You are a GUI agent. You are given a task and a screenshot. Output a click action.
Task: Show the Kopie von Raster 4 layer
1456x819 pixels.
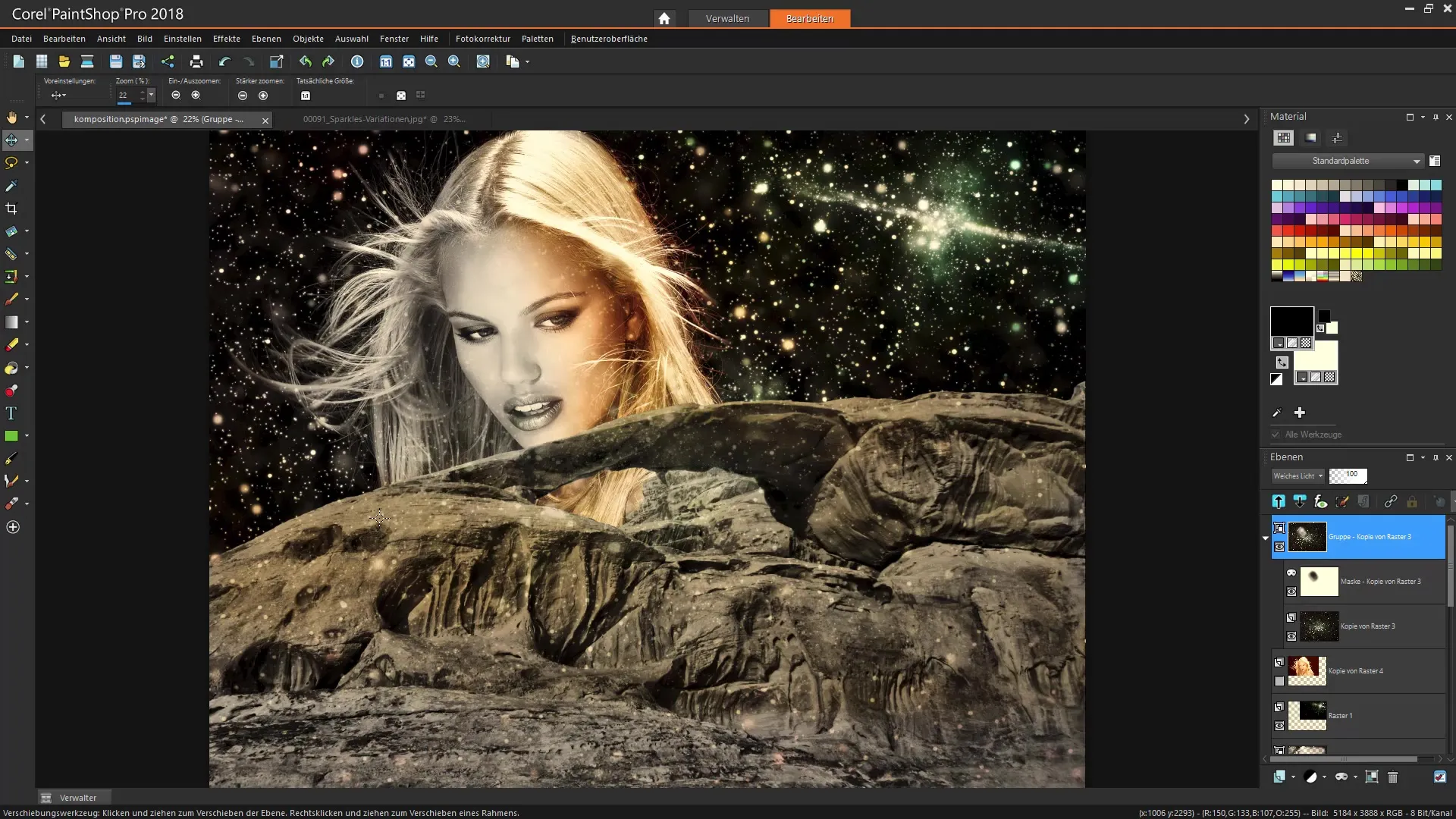pyautogui.click(x=1279, y=681)
